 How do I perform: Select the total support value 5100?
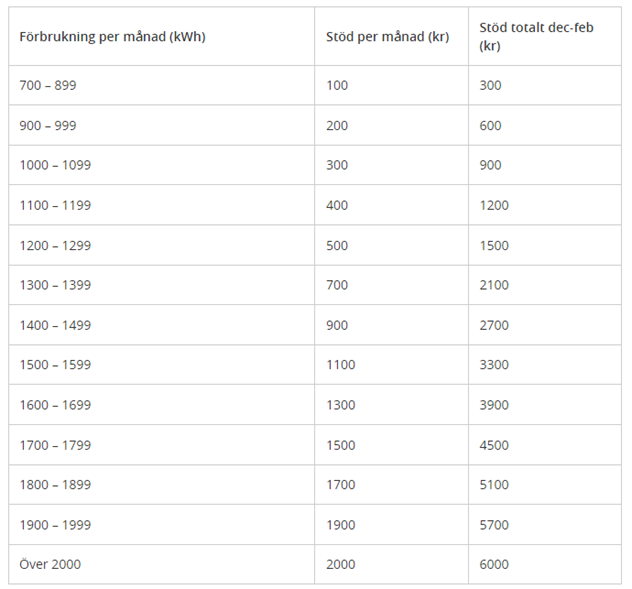[494, 485]
